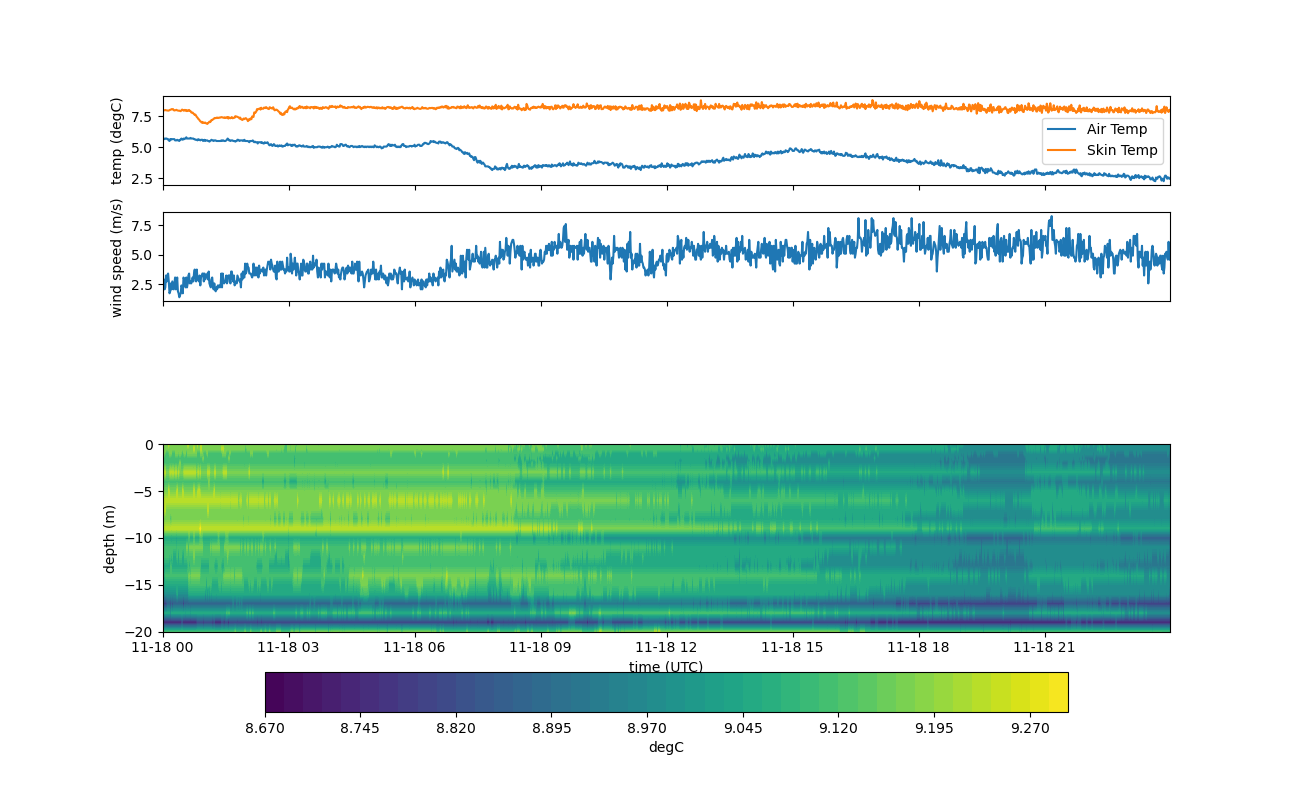This screenshot has height=800, width=1300.
Task: Choose the 11-18 06 time tick label
Action: pos(415,647)
